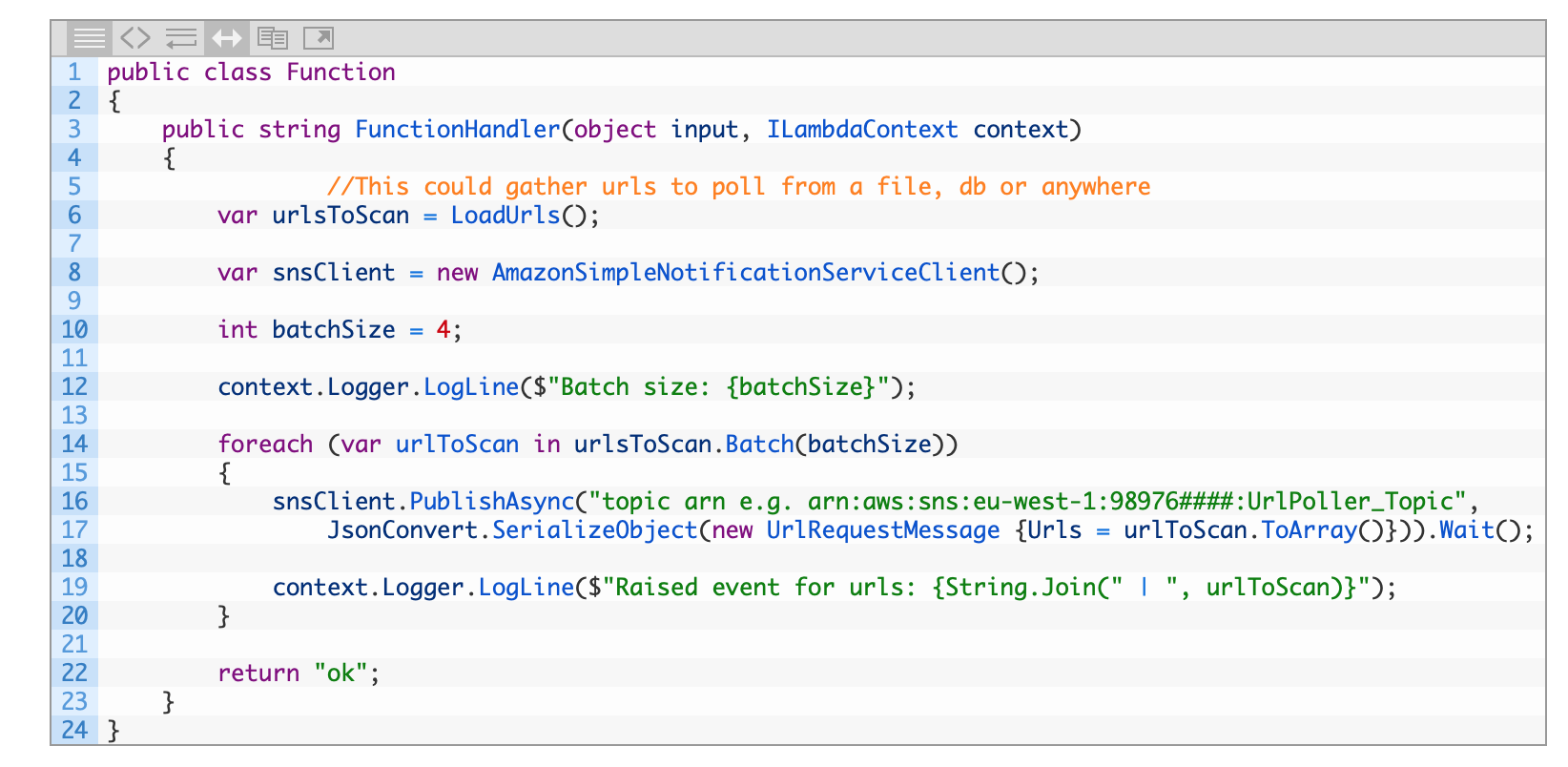The image size is (1568, 767).
Task: Click the orange comment on line 5
Action: (738, 187)
